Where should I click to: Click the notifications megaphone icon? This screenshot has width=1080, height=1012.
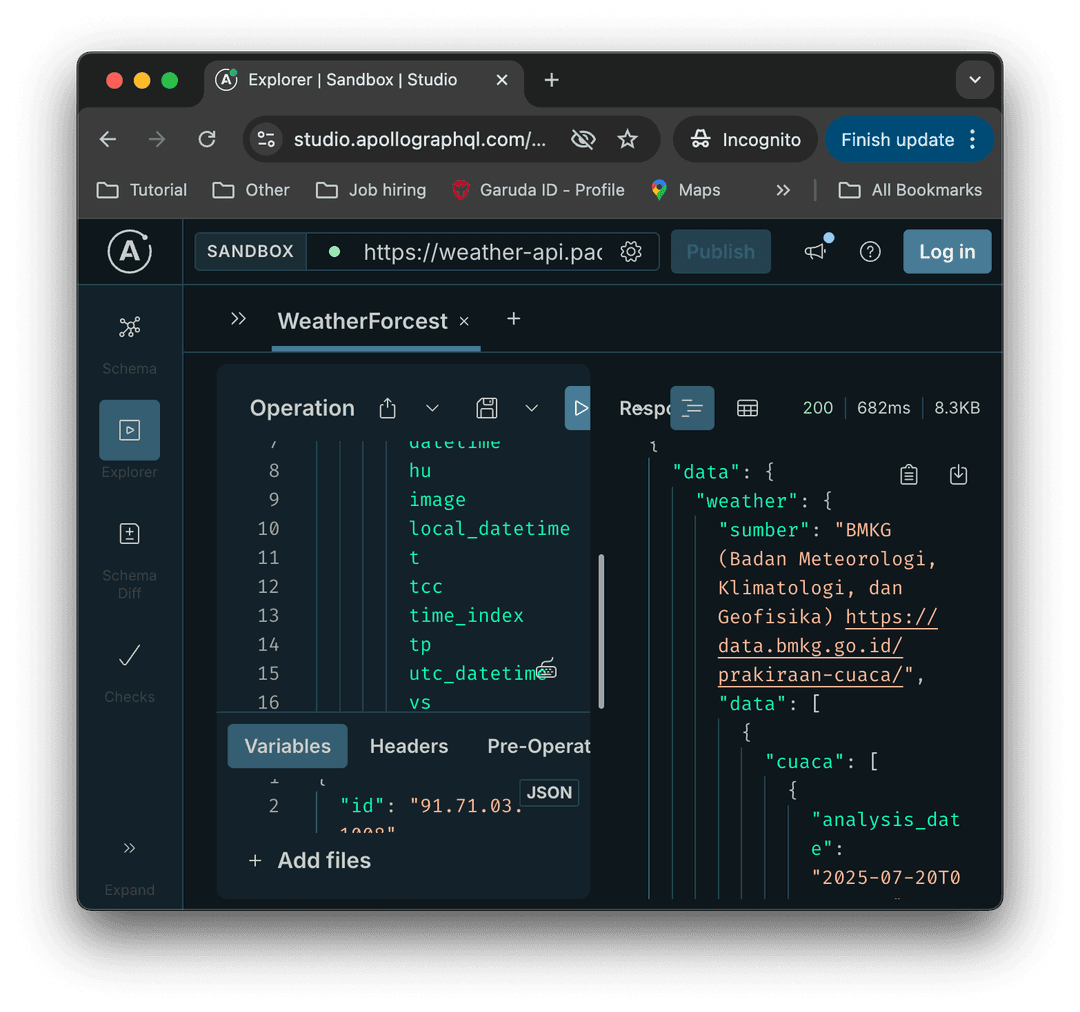coord(815,252)
